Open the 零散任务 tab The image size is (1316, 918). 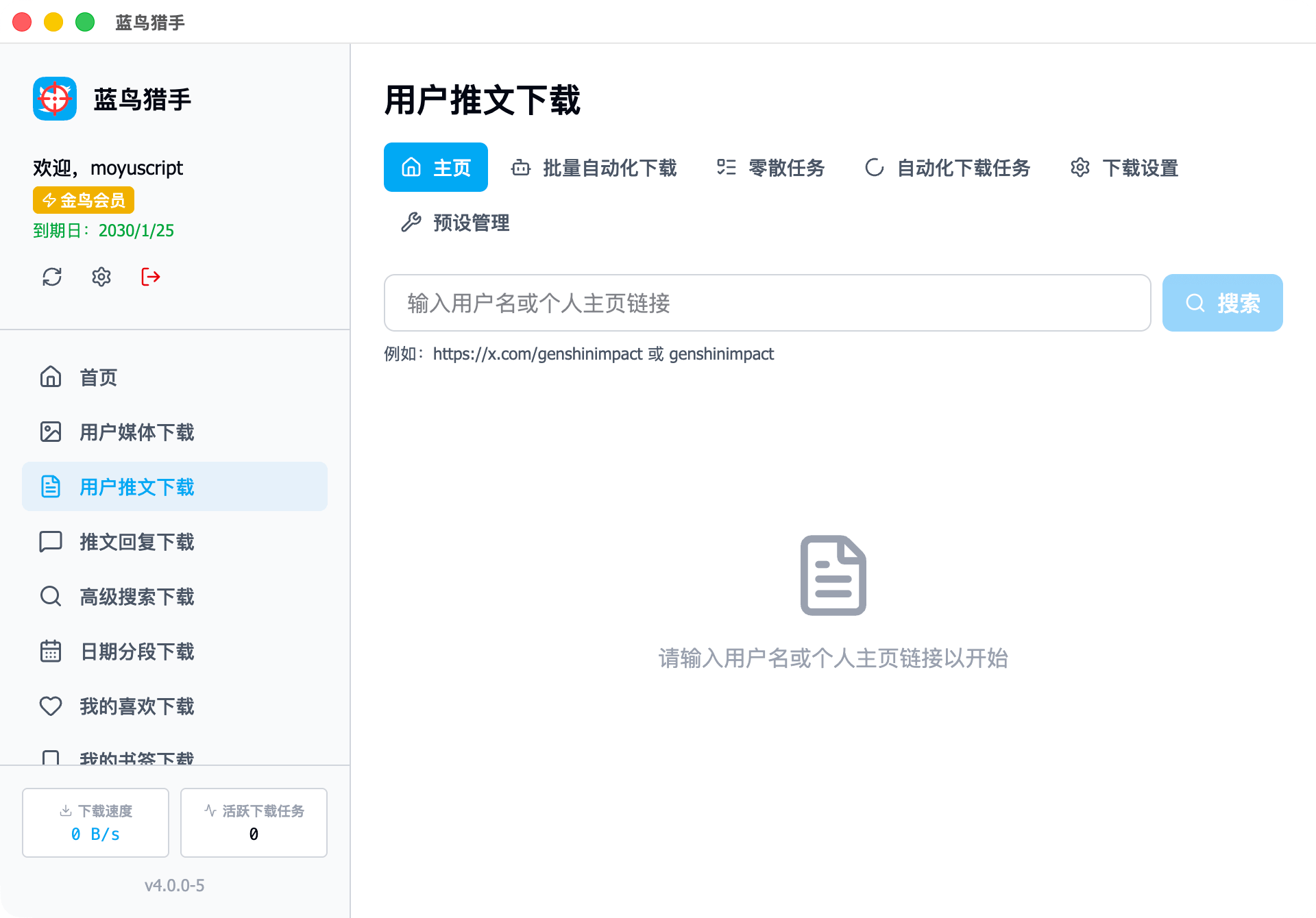point(770,168)
